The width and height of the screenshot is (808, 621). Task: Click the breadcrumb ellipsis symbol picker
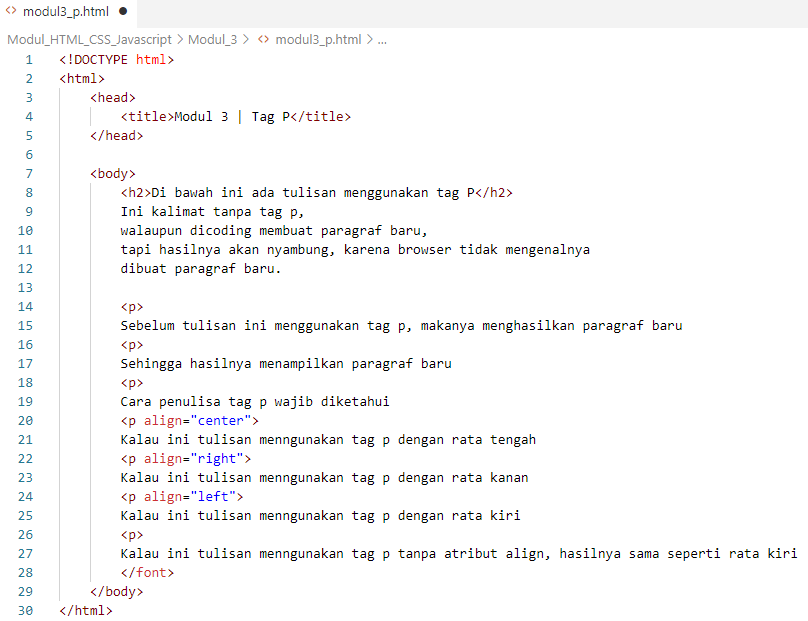pos(382,40)
